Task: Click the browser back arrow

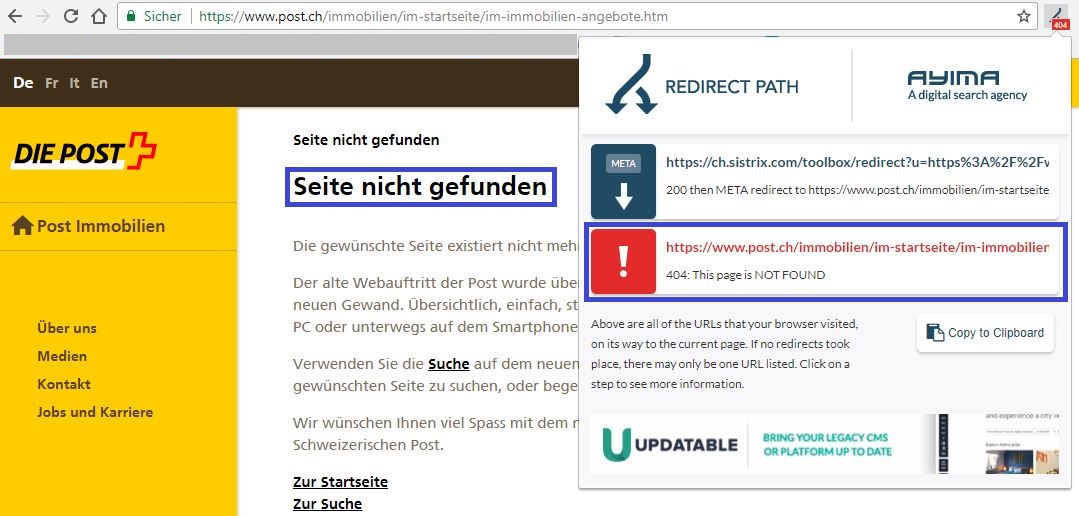Action: click(x=15, y=17)
